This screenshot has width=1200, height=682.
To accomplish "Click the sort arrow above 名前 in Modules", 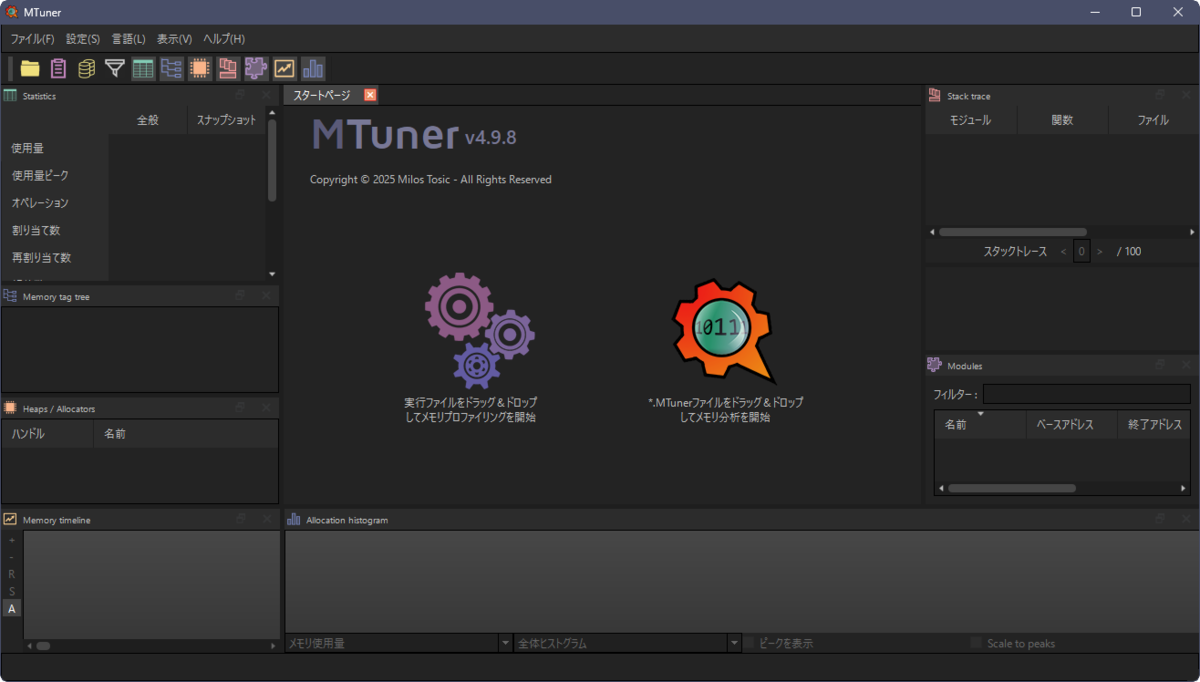I will 980,413.
